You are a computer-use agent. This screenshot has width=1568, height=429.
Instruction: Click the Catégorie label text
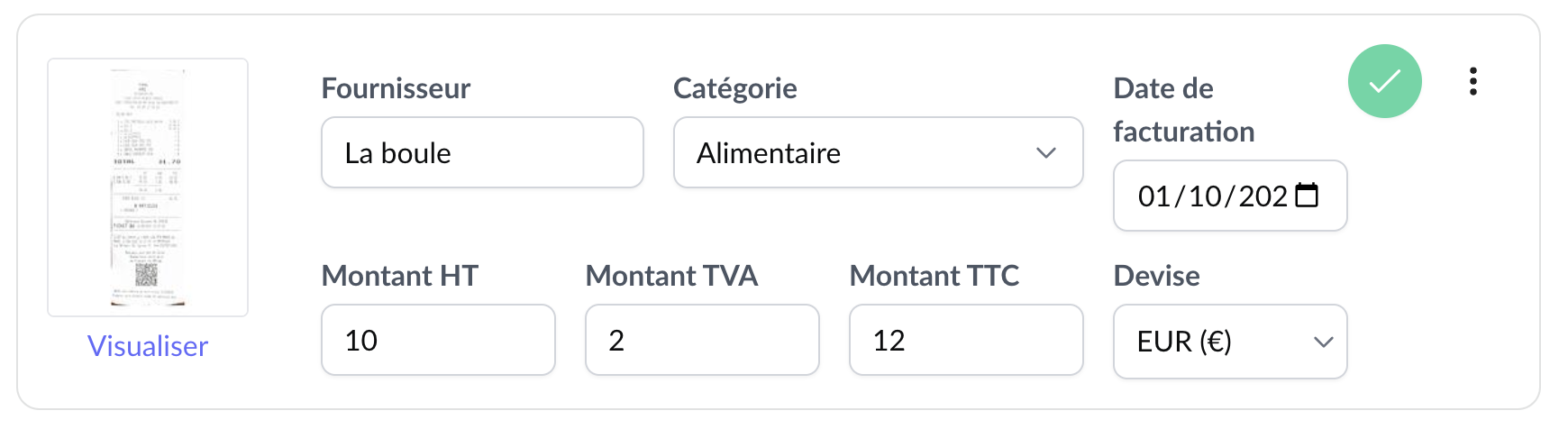tap(734, 88)
